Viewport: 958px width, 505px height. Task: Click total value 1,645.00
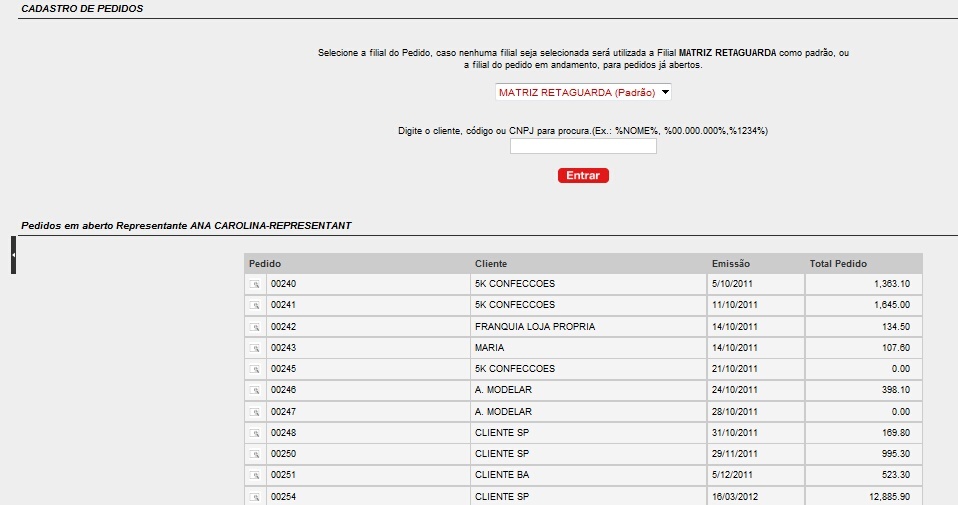pos(891,305)
